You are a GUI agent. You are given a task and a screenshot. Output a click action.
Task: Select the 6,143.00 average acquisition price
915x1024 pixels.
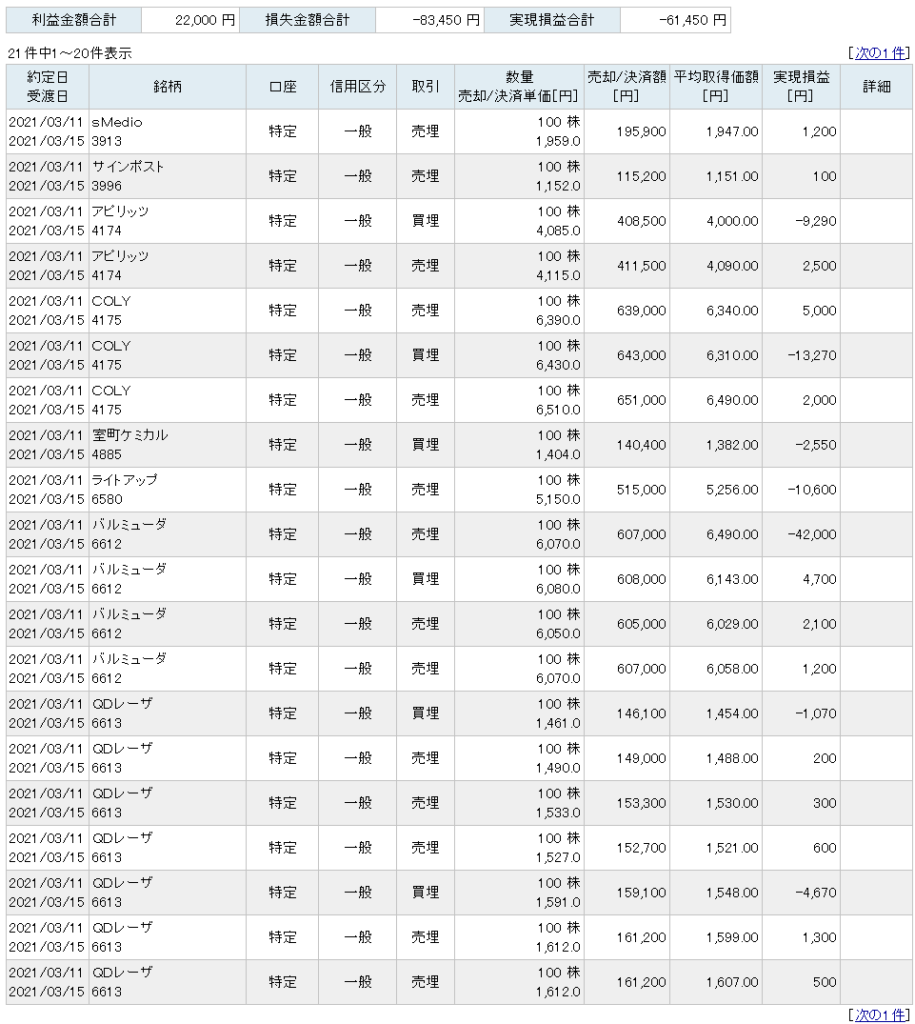732,579
